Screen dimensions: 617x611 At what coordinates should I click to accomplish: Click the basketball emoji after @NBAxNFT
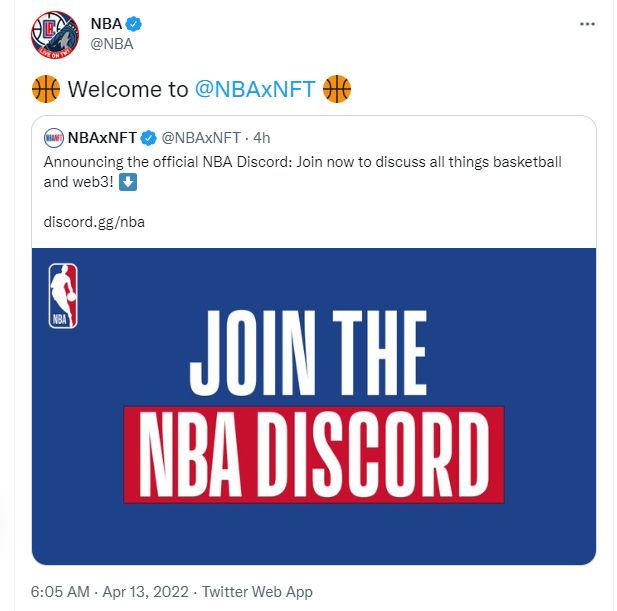(x=337, y=89)
